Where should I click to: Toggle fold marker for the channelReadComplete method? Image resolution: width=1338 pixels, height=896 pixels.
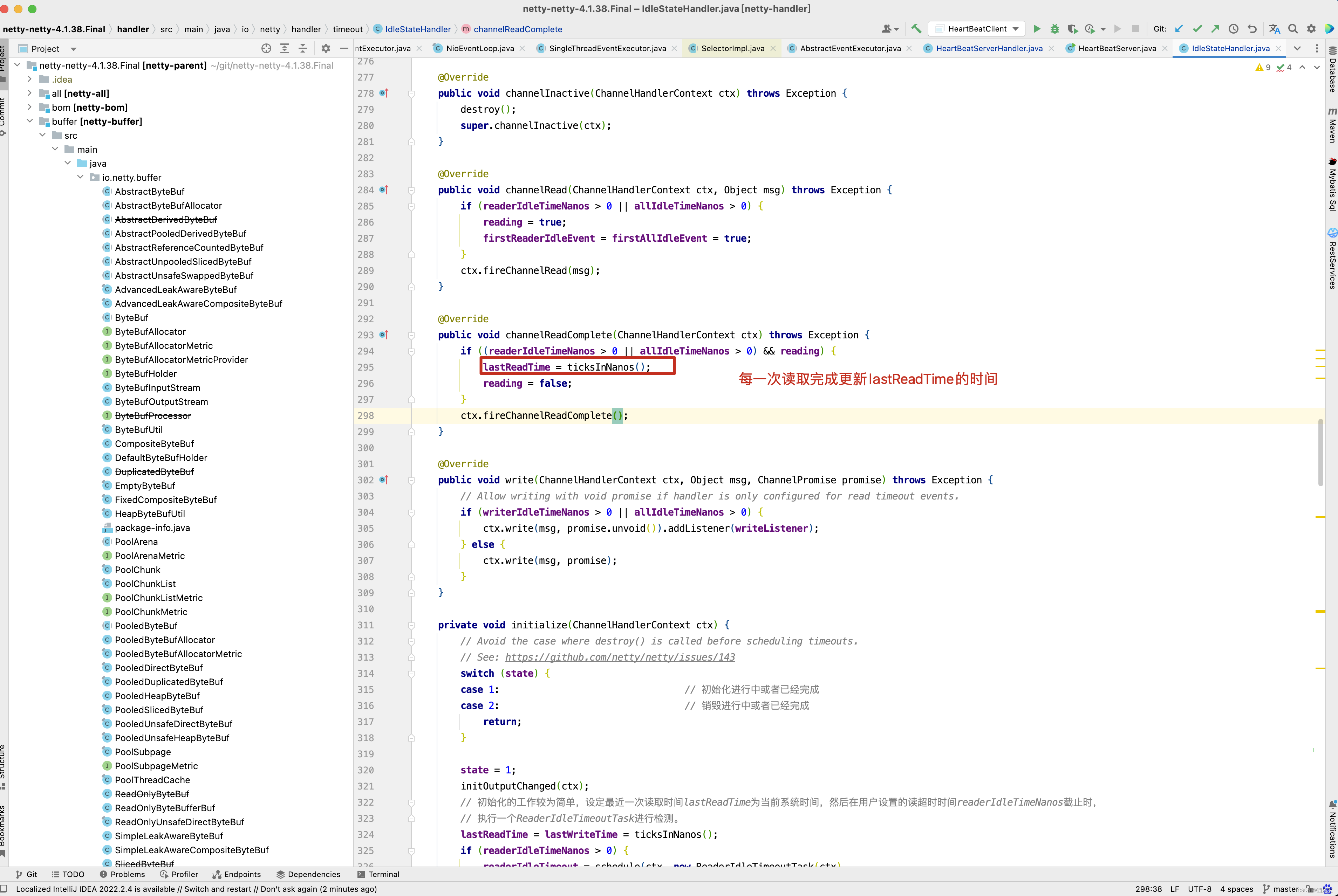tap(411, 336)
